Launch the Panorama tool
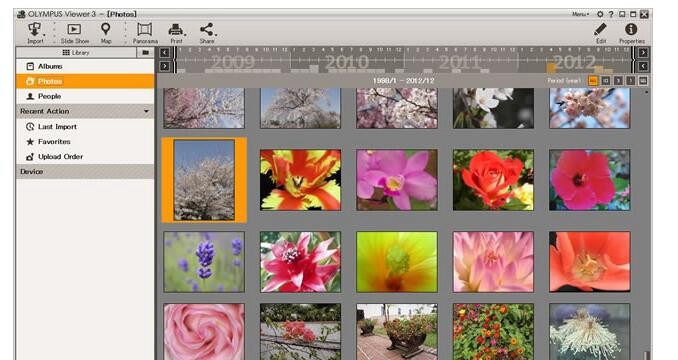This screenshot has width=678, height=360. [x=144, y=32]
